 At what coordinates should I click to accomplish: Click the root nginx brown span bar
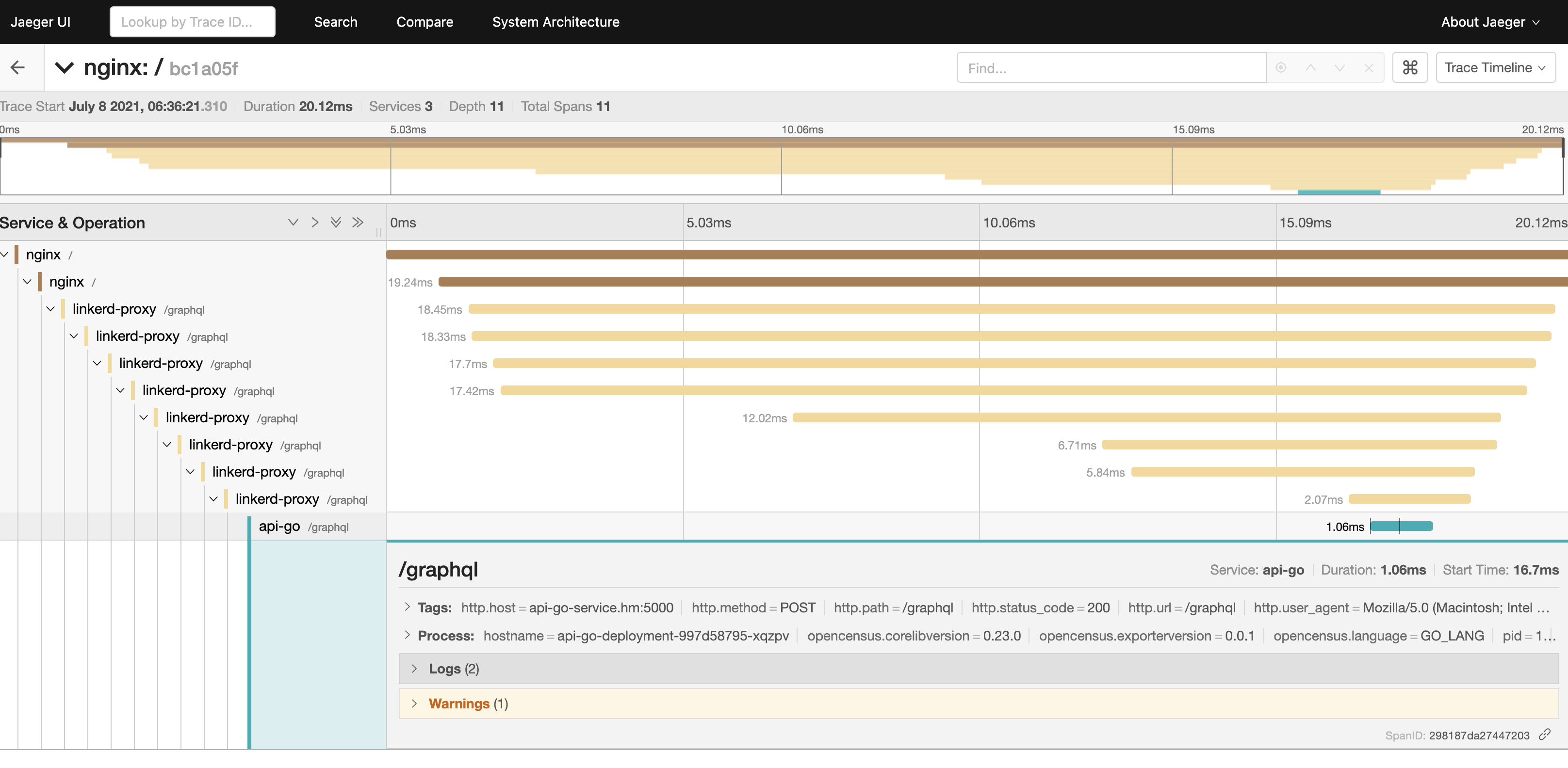pos(977,255)
